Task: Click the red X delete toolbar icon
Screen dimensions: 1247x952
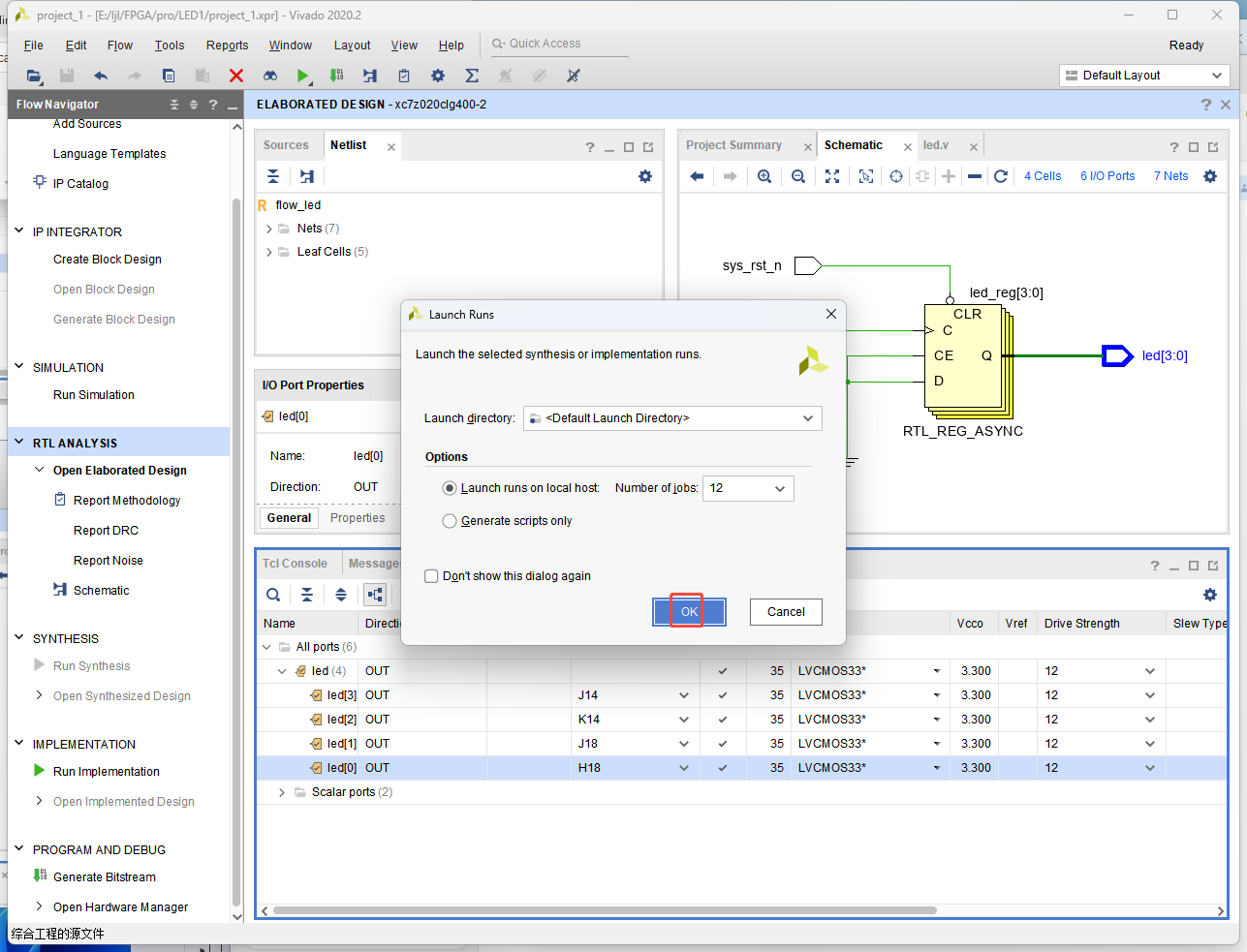Action: tap(236, 76)
